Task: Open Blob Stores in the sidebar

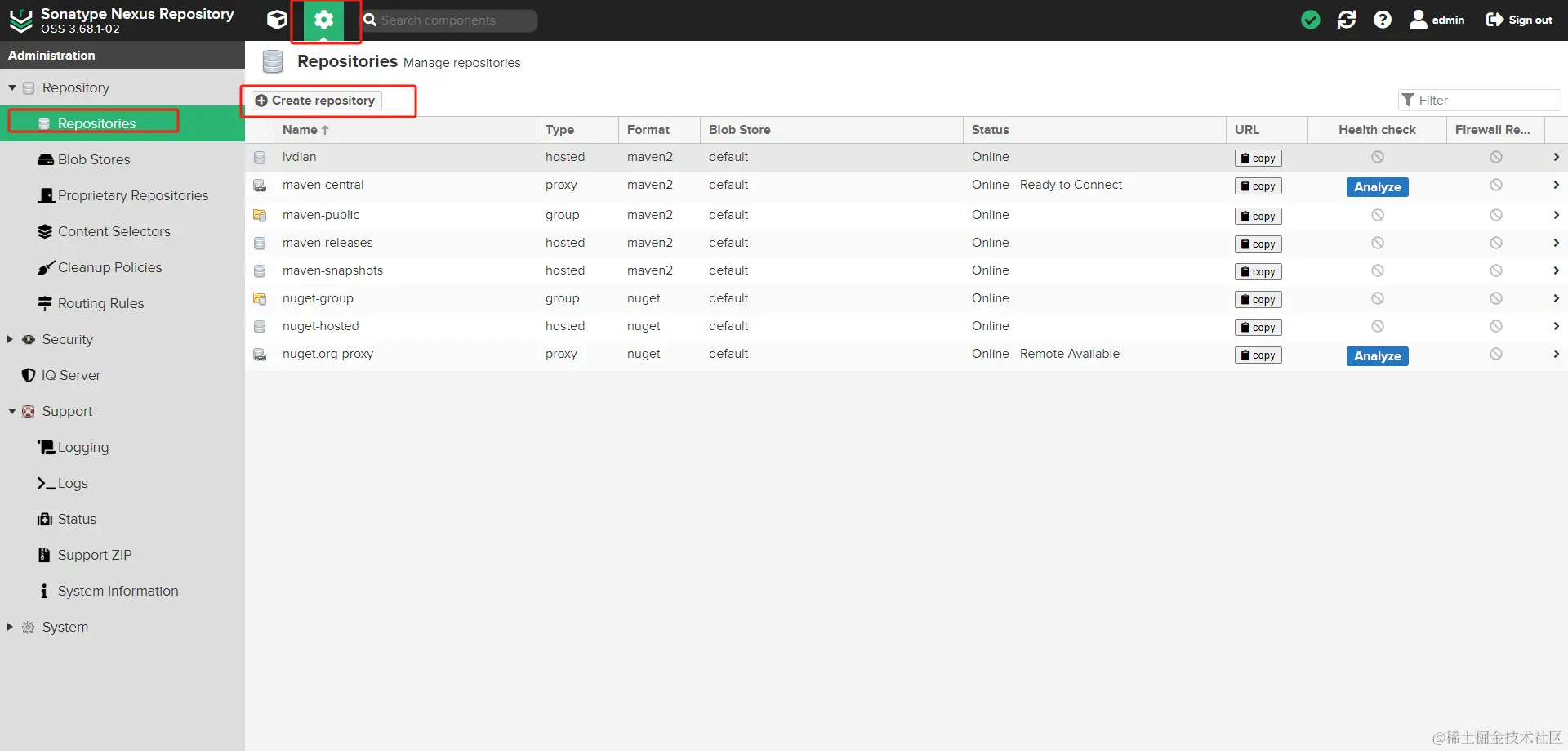Action: (122, 159)
